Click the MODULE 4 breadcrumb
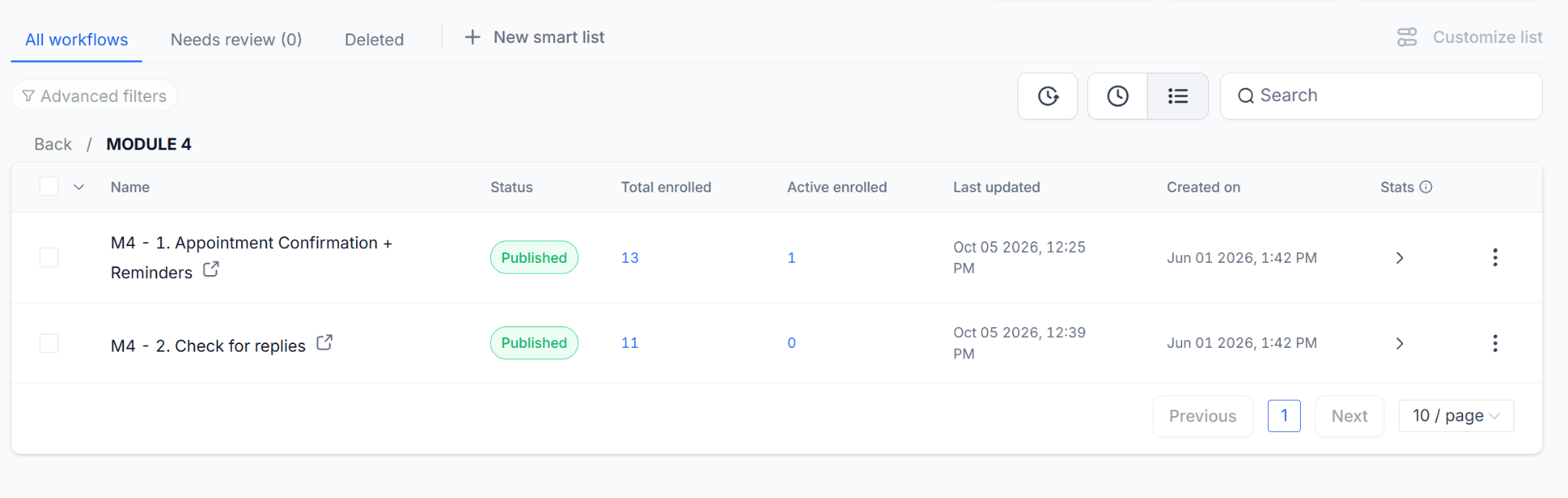 coord(149,144)
